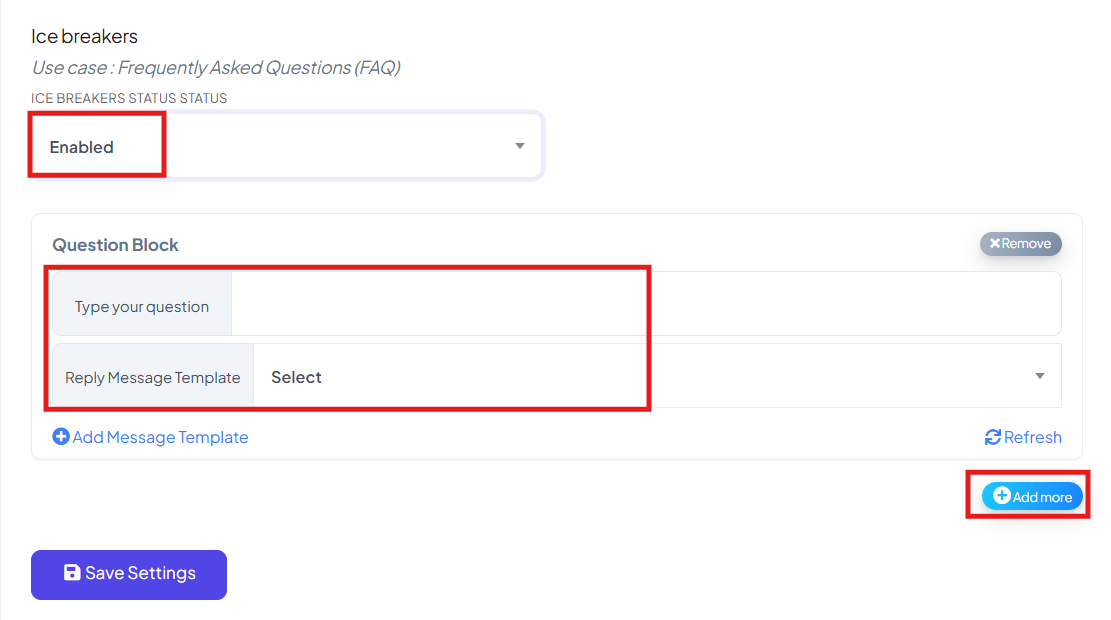1111x620 pixels.
Task: Open the Add Message Template link
Action: click(x=150, y=437)
